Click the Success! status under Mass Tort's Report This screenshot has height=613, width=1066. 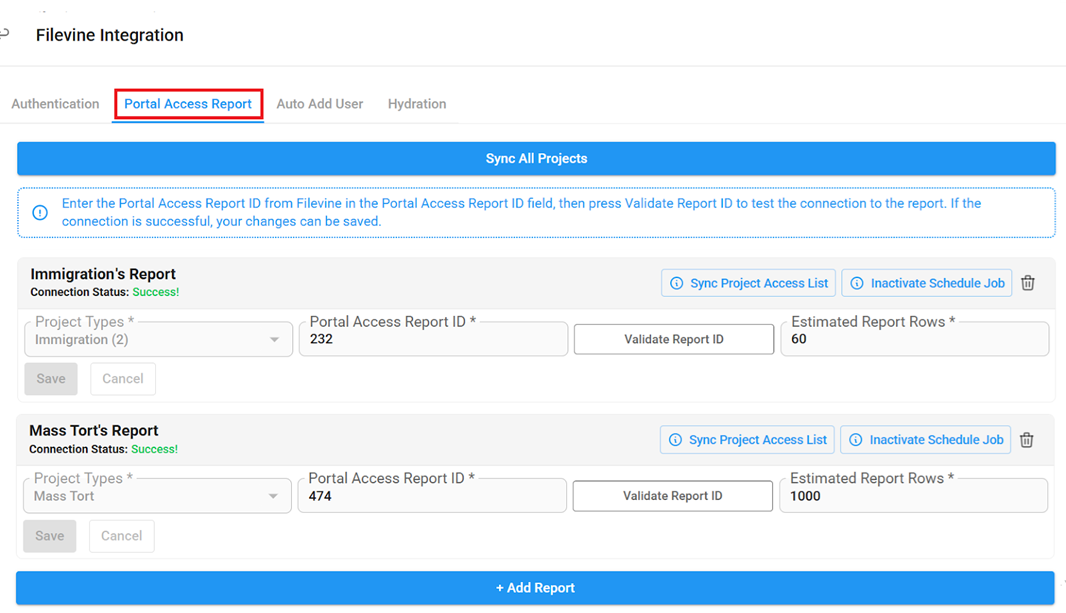[154, 449]
